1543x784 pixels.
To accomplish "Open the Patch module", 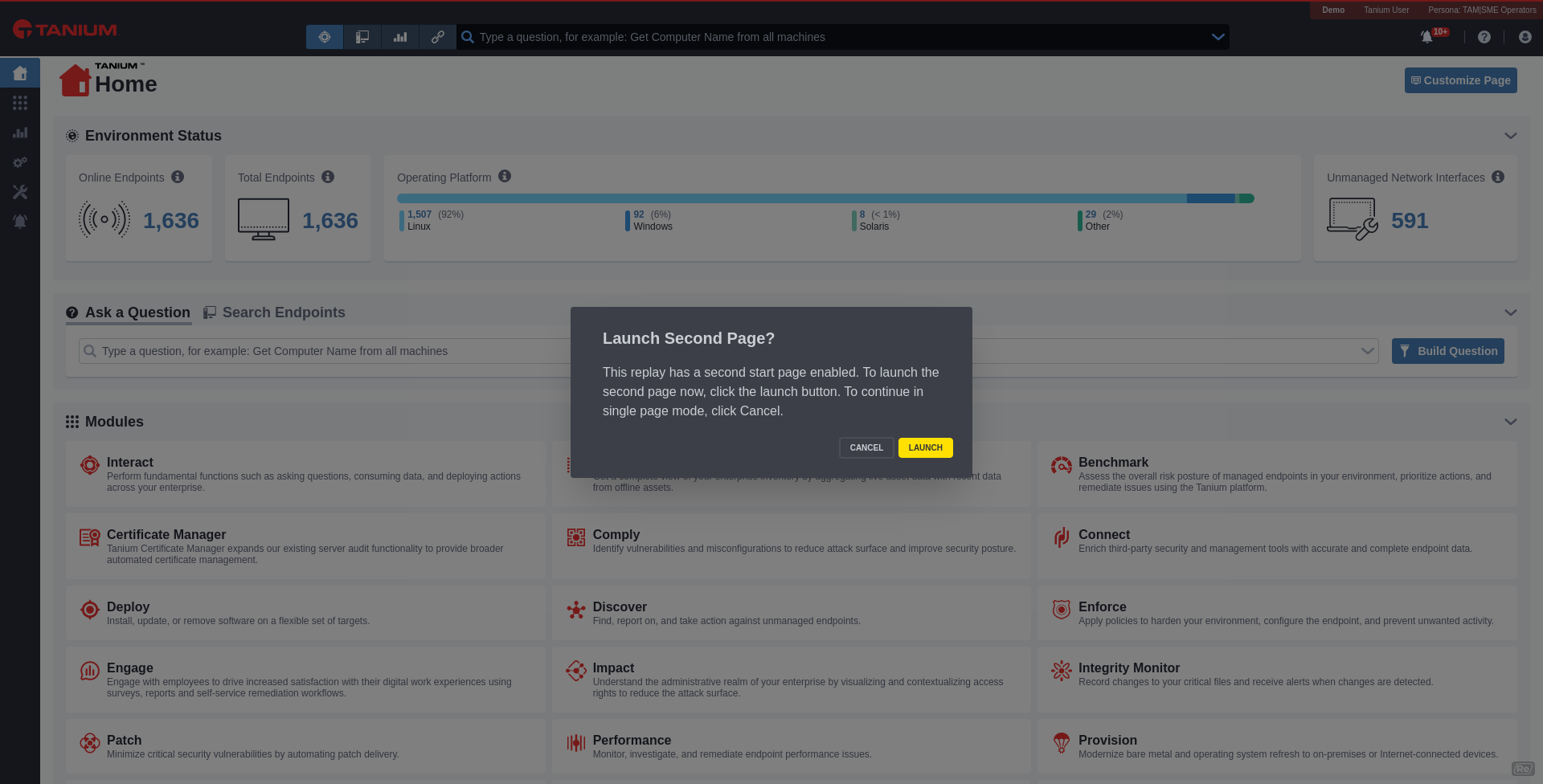I will point(124,740).
